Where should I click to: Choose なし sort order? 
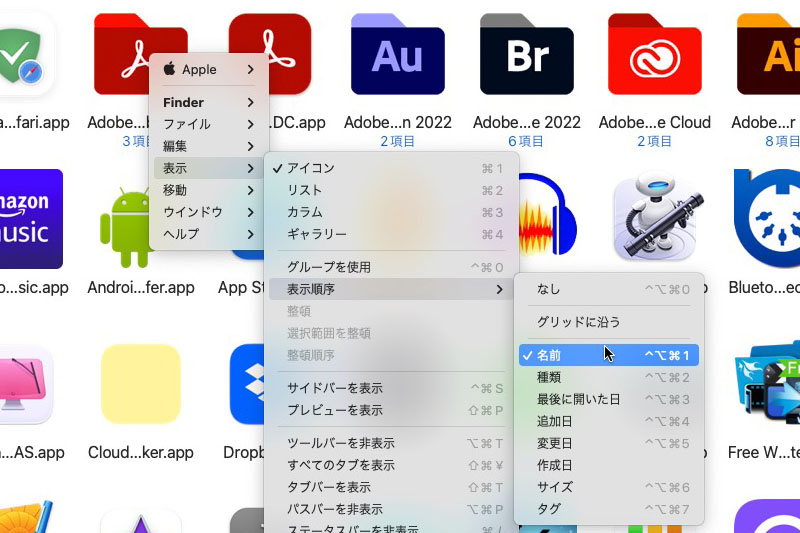[609, 289]
